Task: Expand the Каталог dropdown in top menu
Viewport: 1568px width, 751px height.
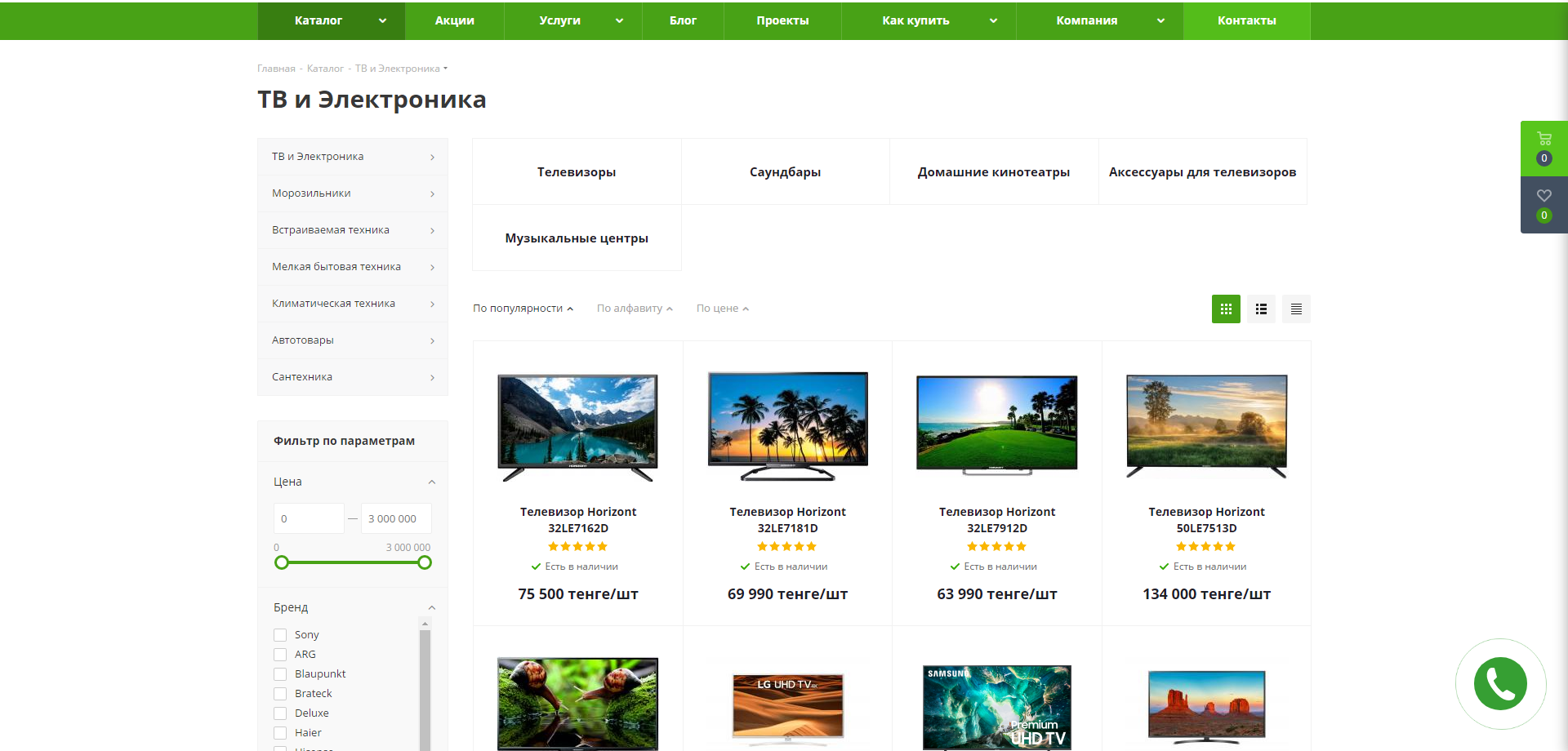Action: pos(382,21)
